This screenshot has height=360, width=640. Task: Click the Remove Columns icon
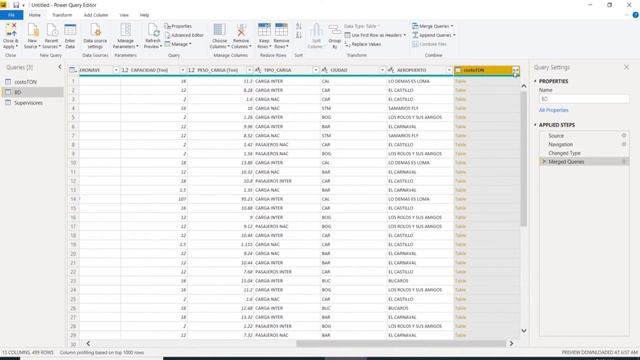pos(241,30)
